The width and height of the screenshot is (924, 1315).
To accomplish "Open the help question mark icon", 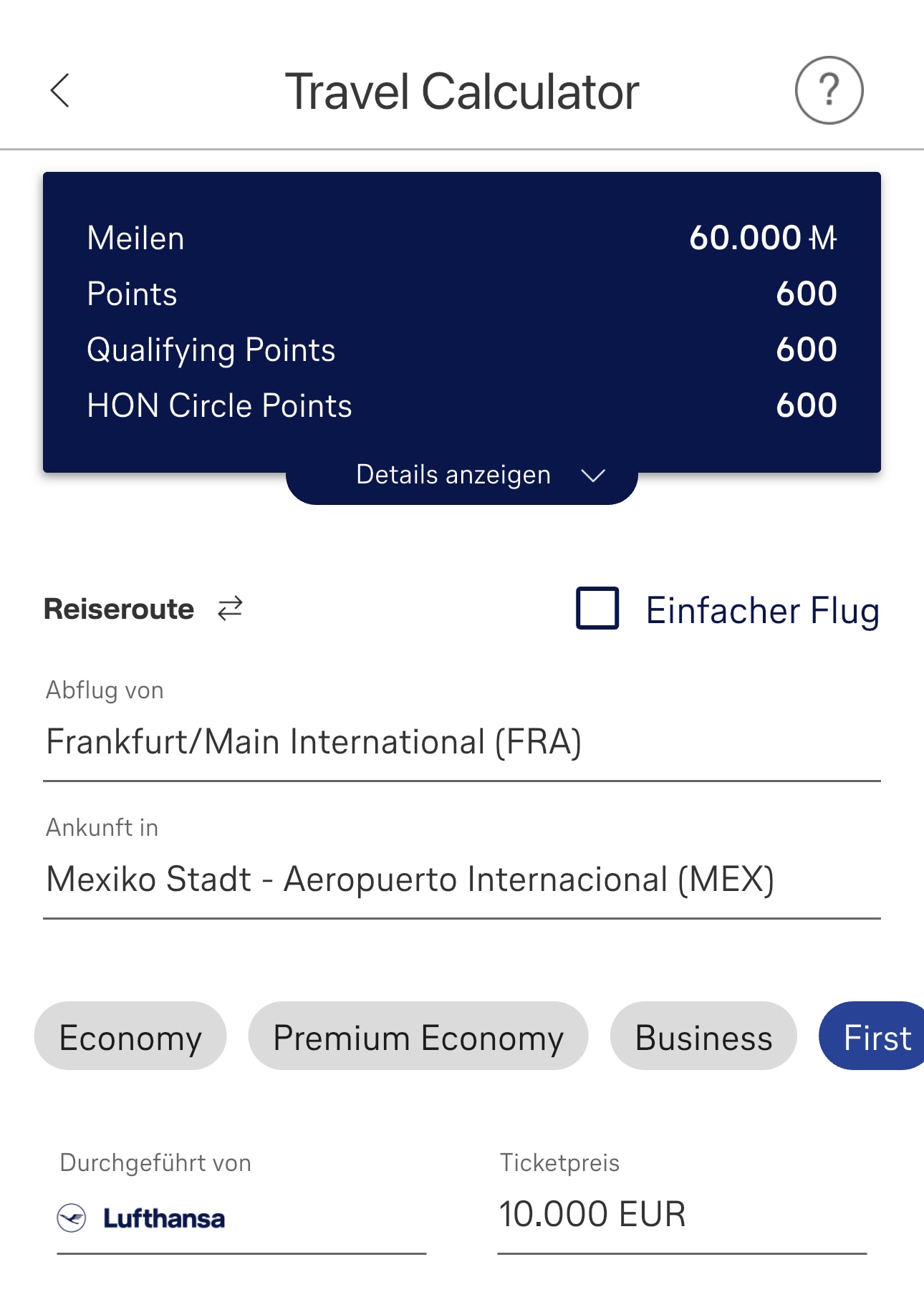I will click(829, 91).
